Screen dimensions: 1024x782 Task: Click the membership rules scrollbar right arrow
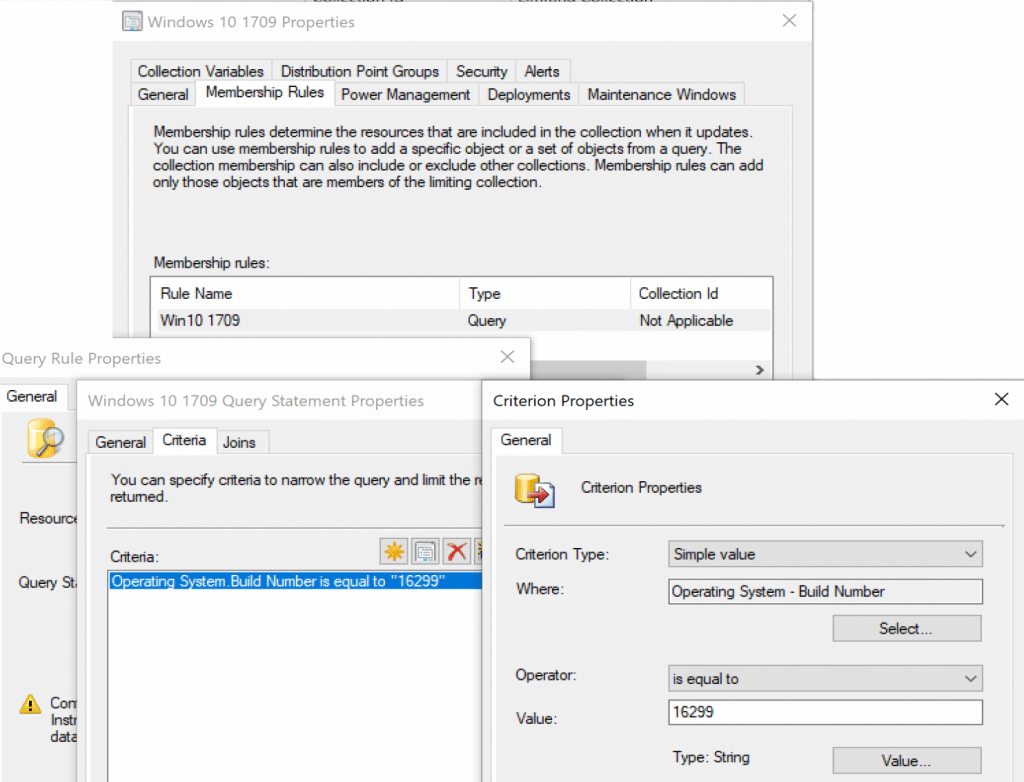pyautogui.click(x=760, y=370)
